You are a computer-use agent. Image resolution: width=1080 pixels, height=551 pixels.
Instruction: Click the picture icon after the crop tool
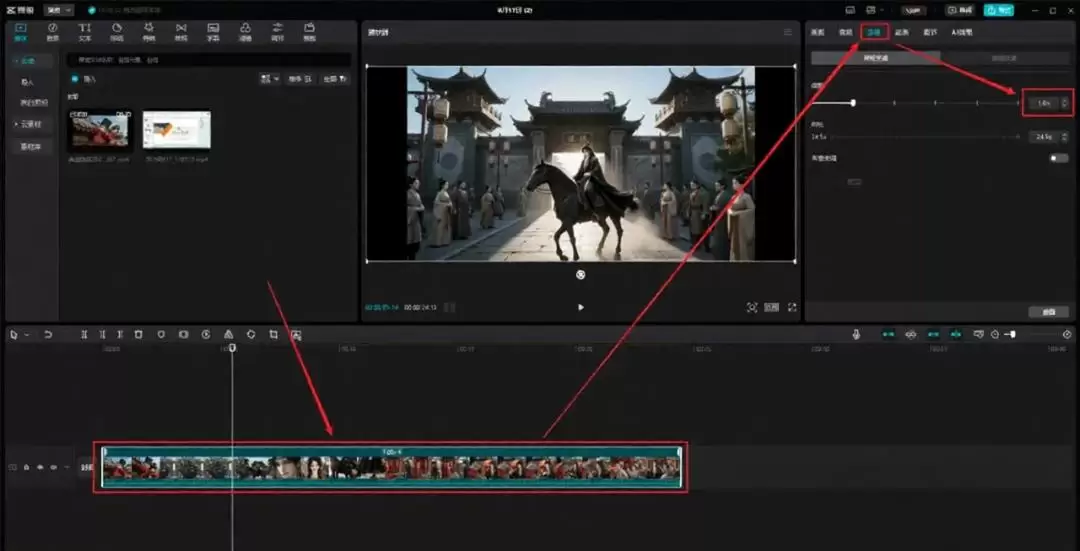pos(296,335)
